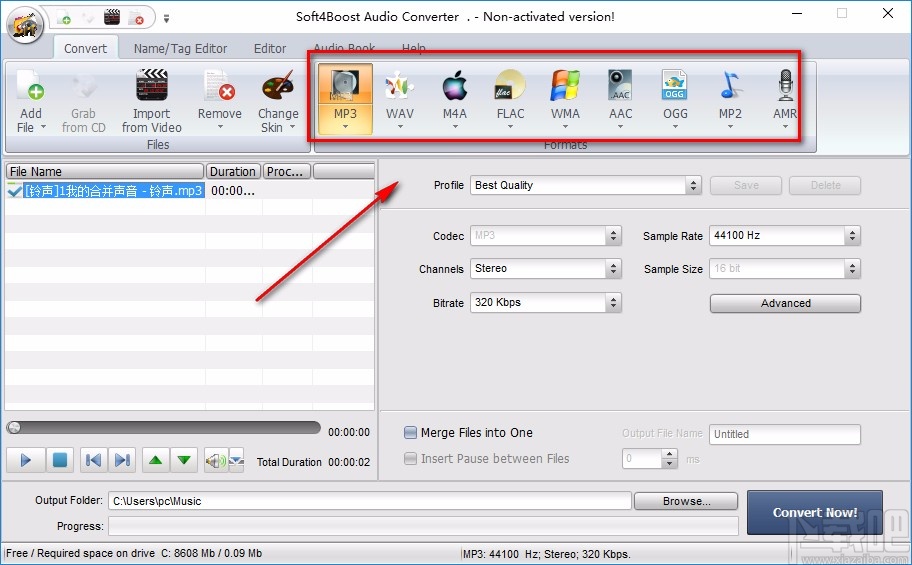The width and height of the screenshot is (912, 565).
Task: Select the FLAC format icon
Action: click(x=510, y=90)
